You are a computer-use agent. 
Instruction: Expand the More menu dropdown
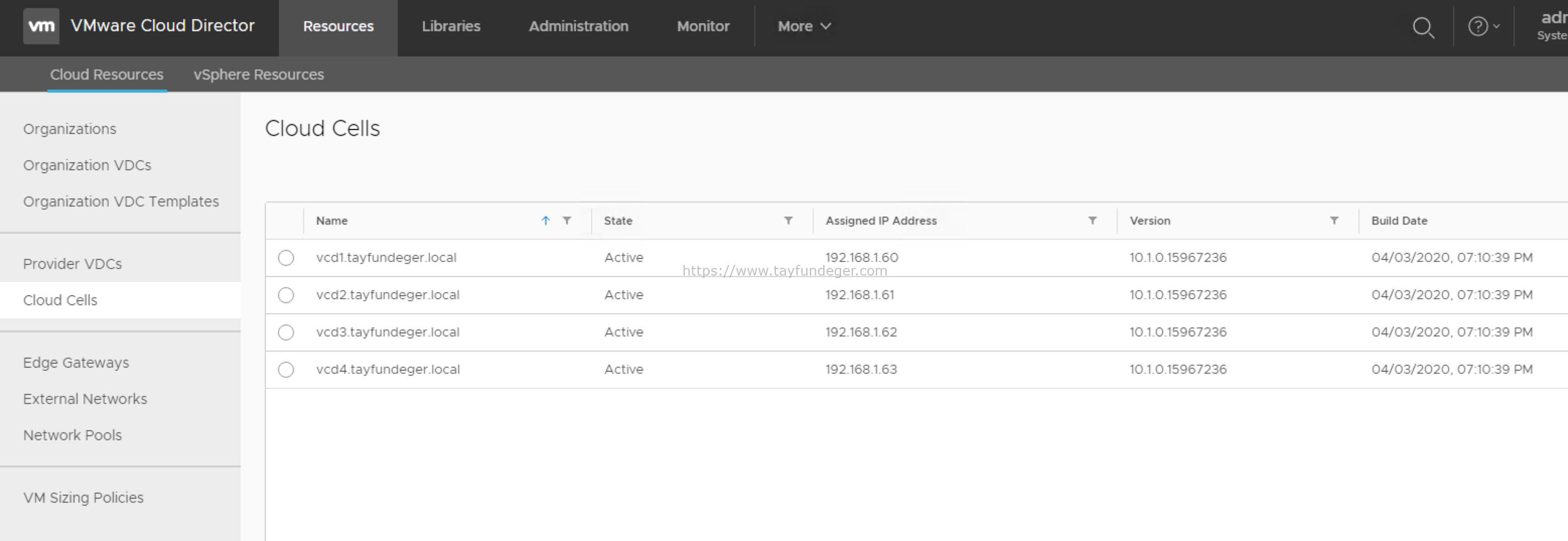(x=804, y=26)
